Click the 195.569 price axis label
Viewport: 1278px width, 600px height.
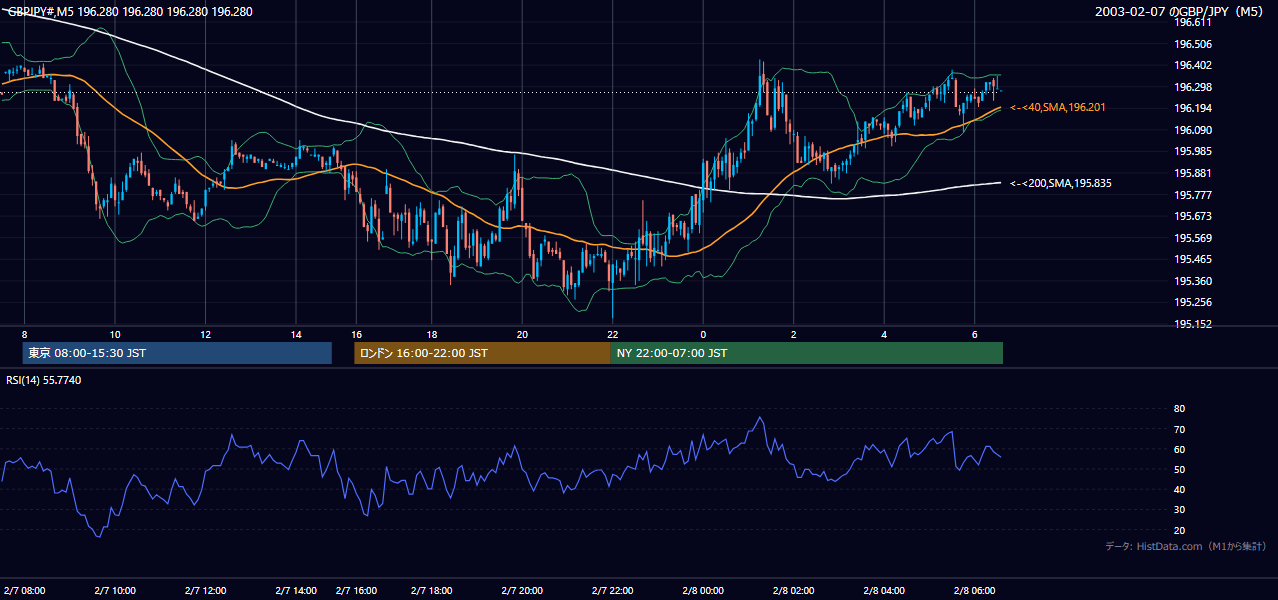click(1192, 238)
